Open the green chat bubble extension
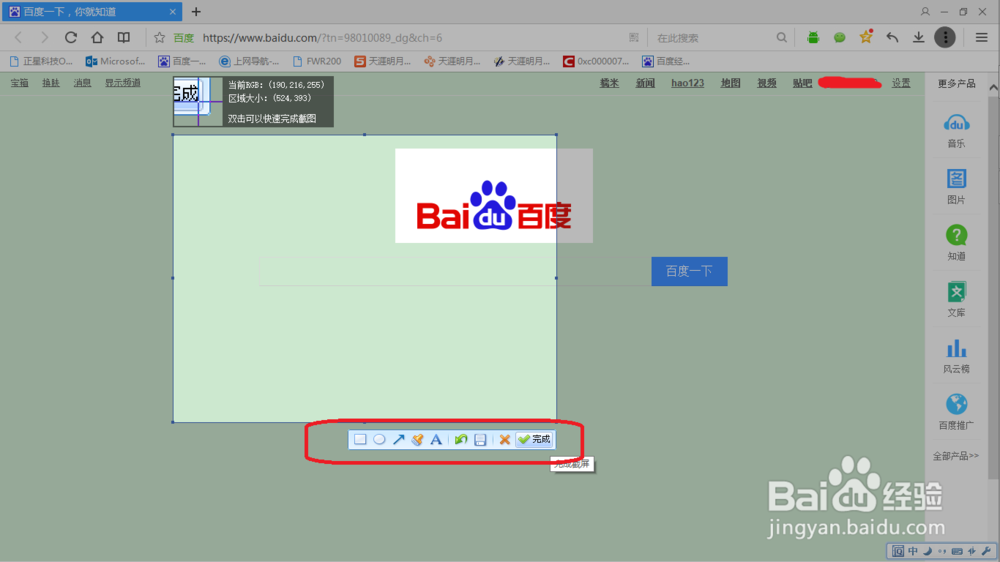This screenshot has width=1000, height=562. coord(839,38)
